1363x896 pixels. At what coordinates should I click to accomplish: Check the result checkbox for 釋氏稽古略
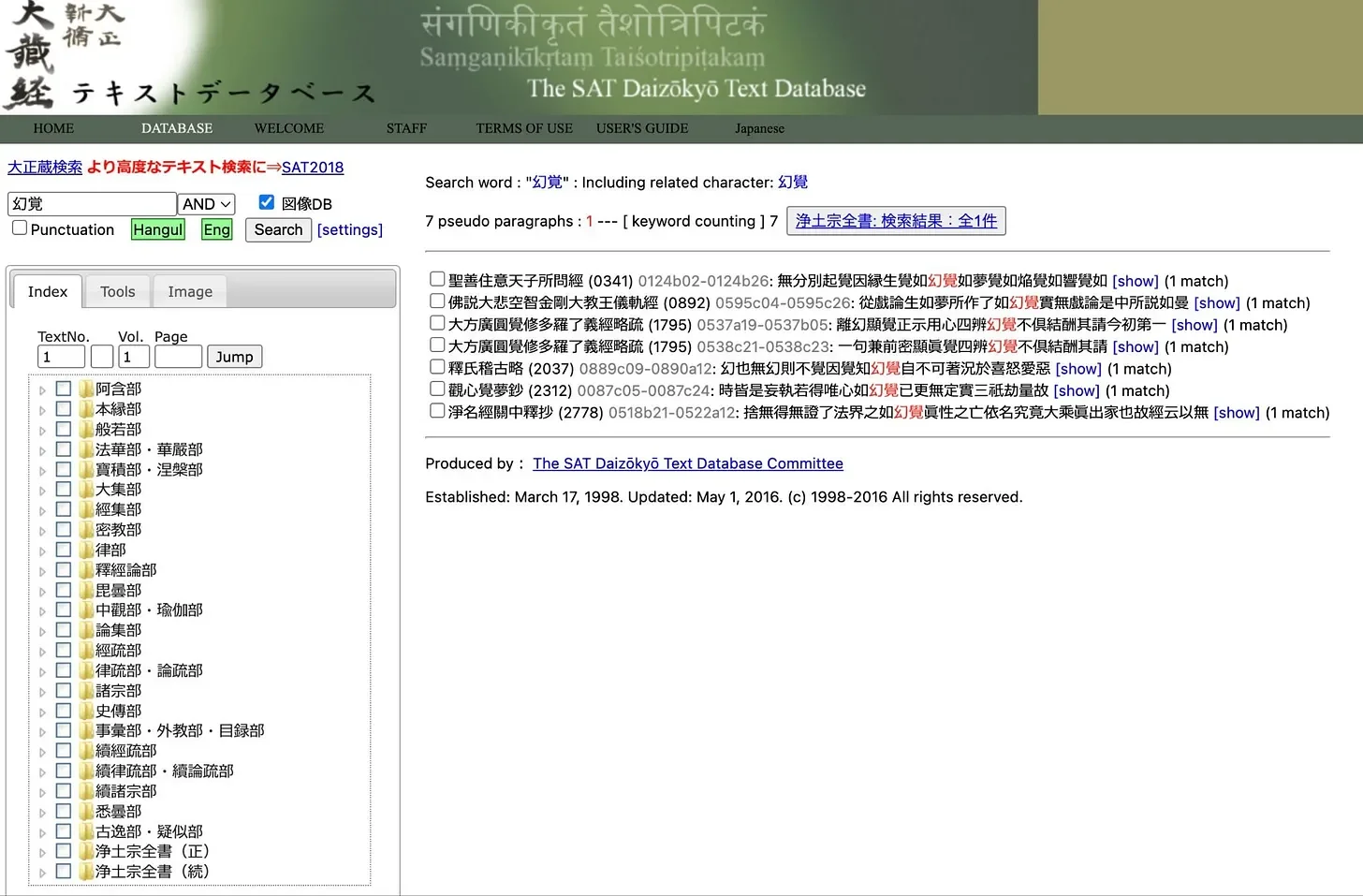(x=437, y=367)
